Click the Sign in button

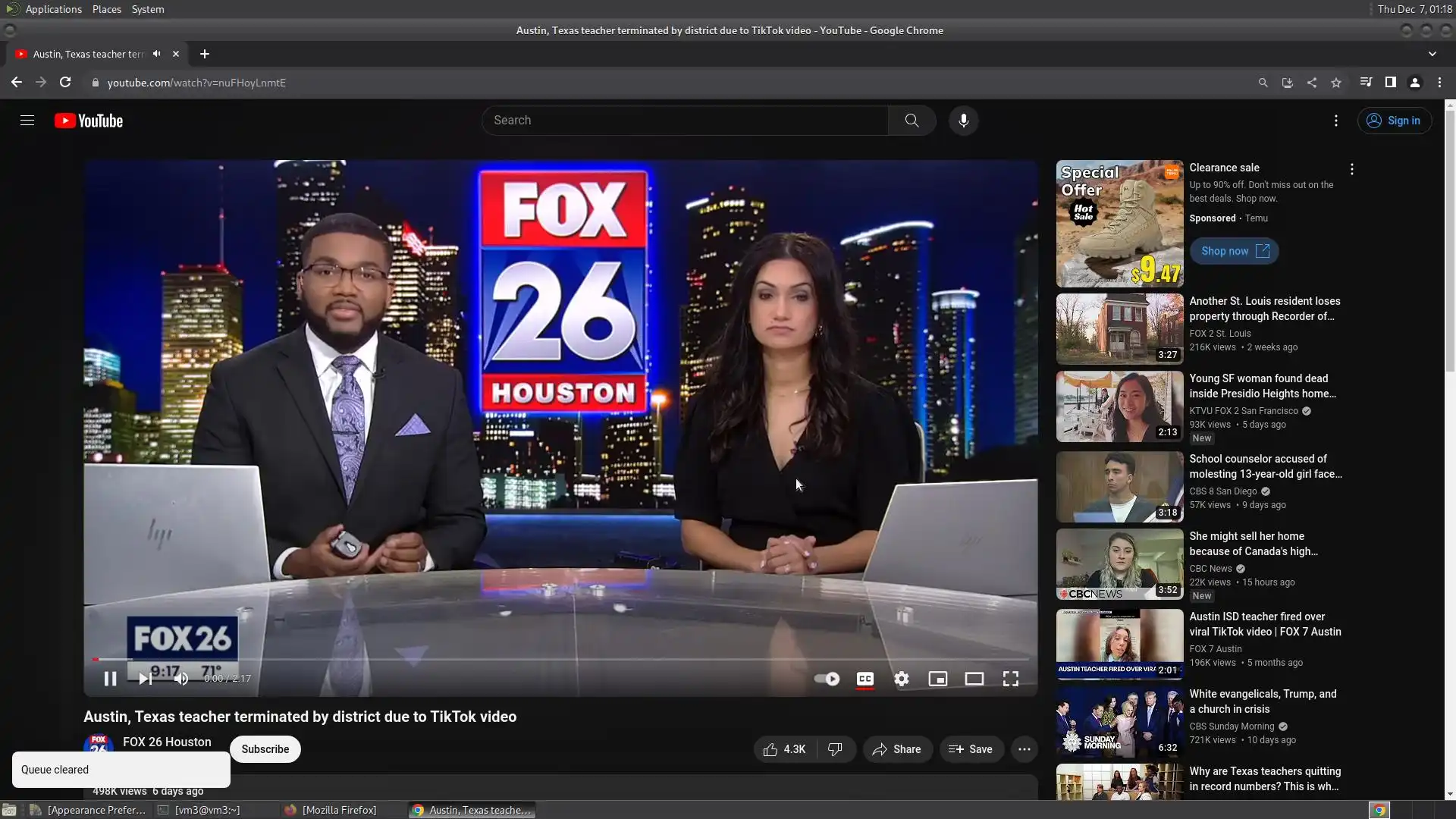[x=1394, y=121]
